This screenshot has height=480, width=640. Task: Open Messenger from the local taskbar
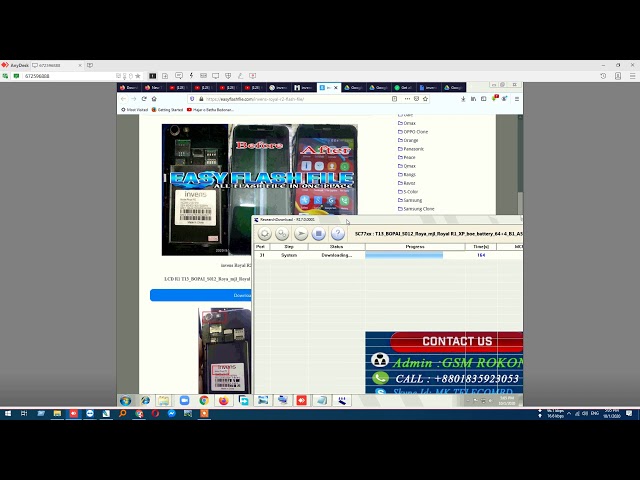172,414
